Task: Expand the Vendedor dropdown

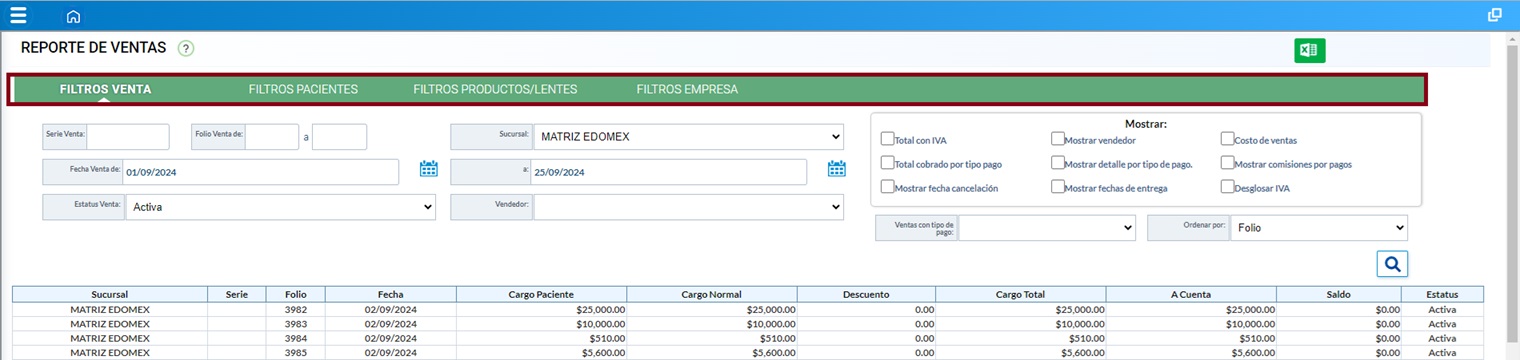Action: click(x=688, y=207)
